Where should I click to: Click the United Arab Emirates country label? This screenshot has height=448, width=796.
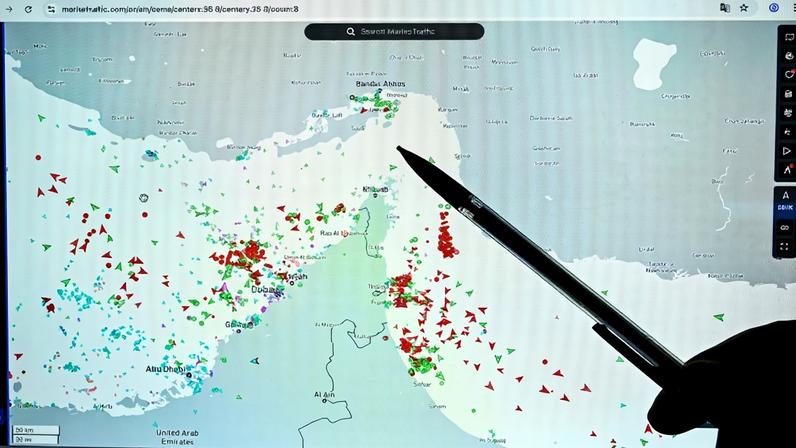tap(177, 437)
